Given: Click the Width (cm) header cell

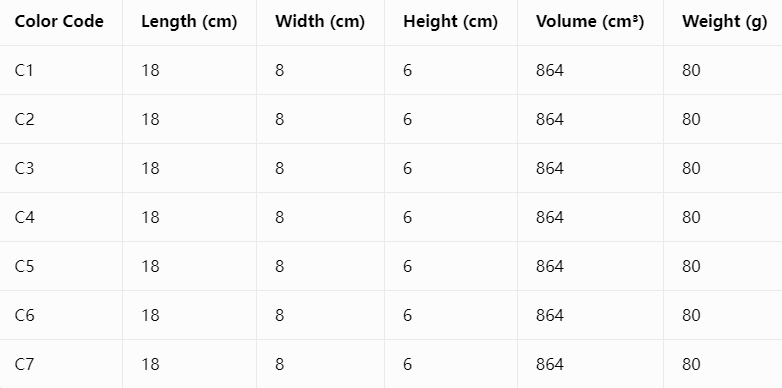Looking at the screenshot, I should coord(320,21).
